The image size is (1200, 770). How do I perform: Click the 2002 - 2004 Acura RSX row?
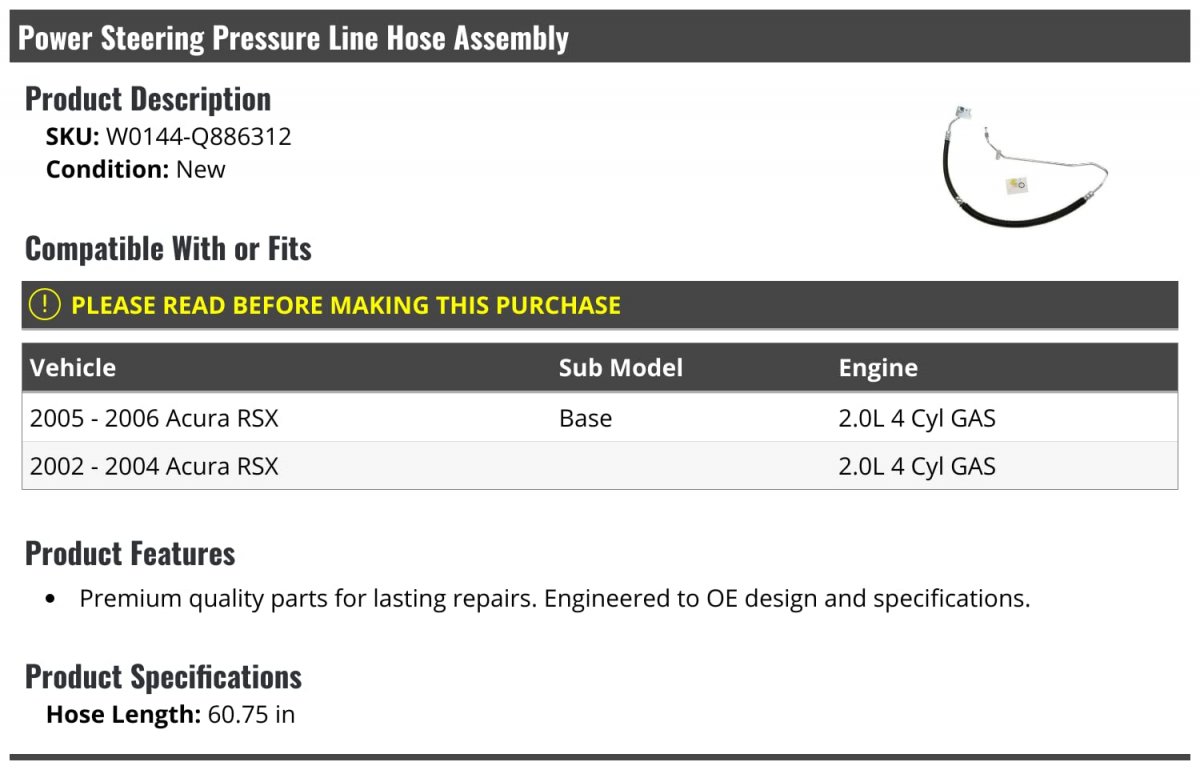point(600,466)
